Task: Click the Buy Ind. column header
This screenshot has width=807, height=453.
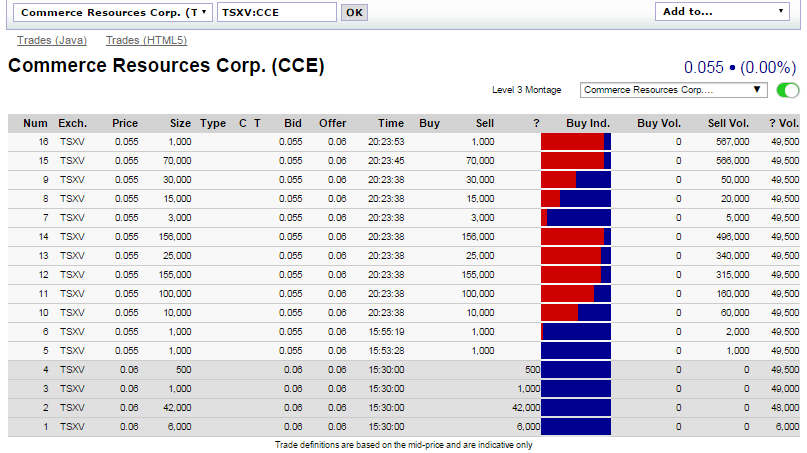Action: point(588,124)
